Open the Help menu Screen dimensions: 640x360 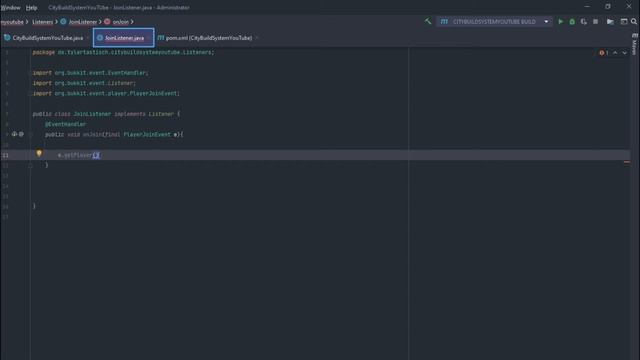pos(31,7)
